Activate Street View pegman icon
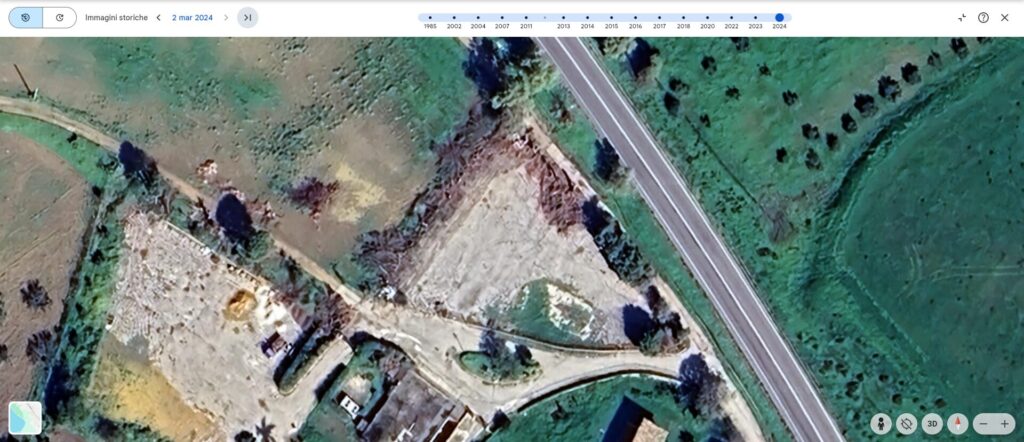The width and height of the screenshot is (1024, 442). (881, 423)
